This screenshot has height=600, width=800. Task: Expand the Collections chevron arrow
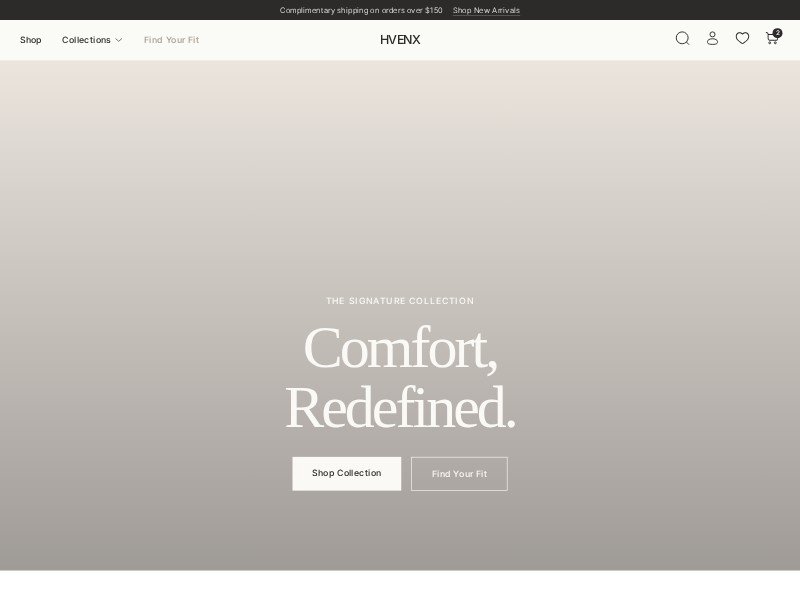(118, 40)
